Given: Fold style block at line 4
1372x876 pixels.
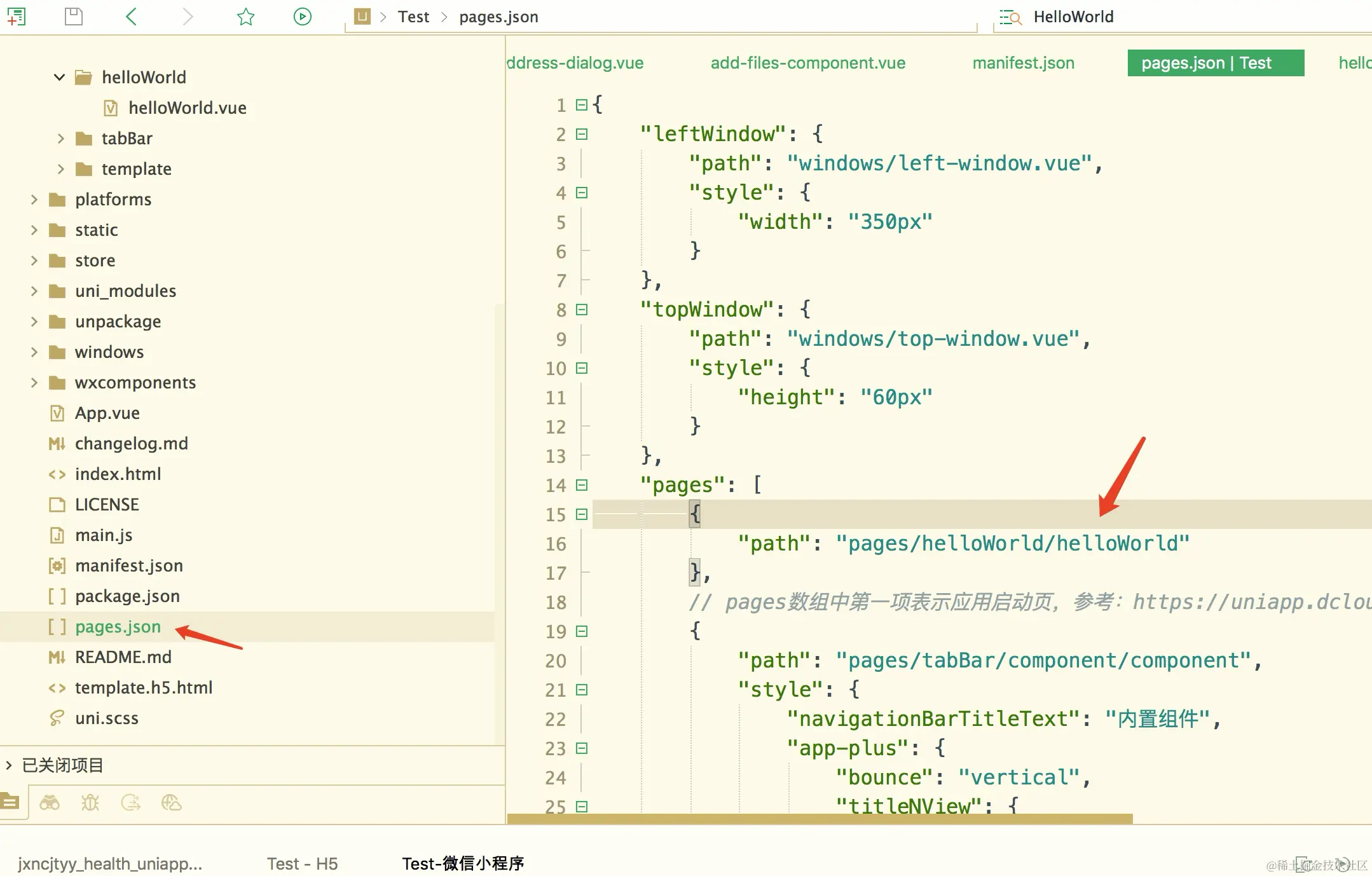Looking at the screenshot, I should click(581, 193).
